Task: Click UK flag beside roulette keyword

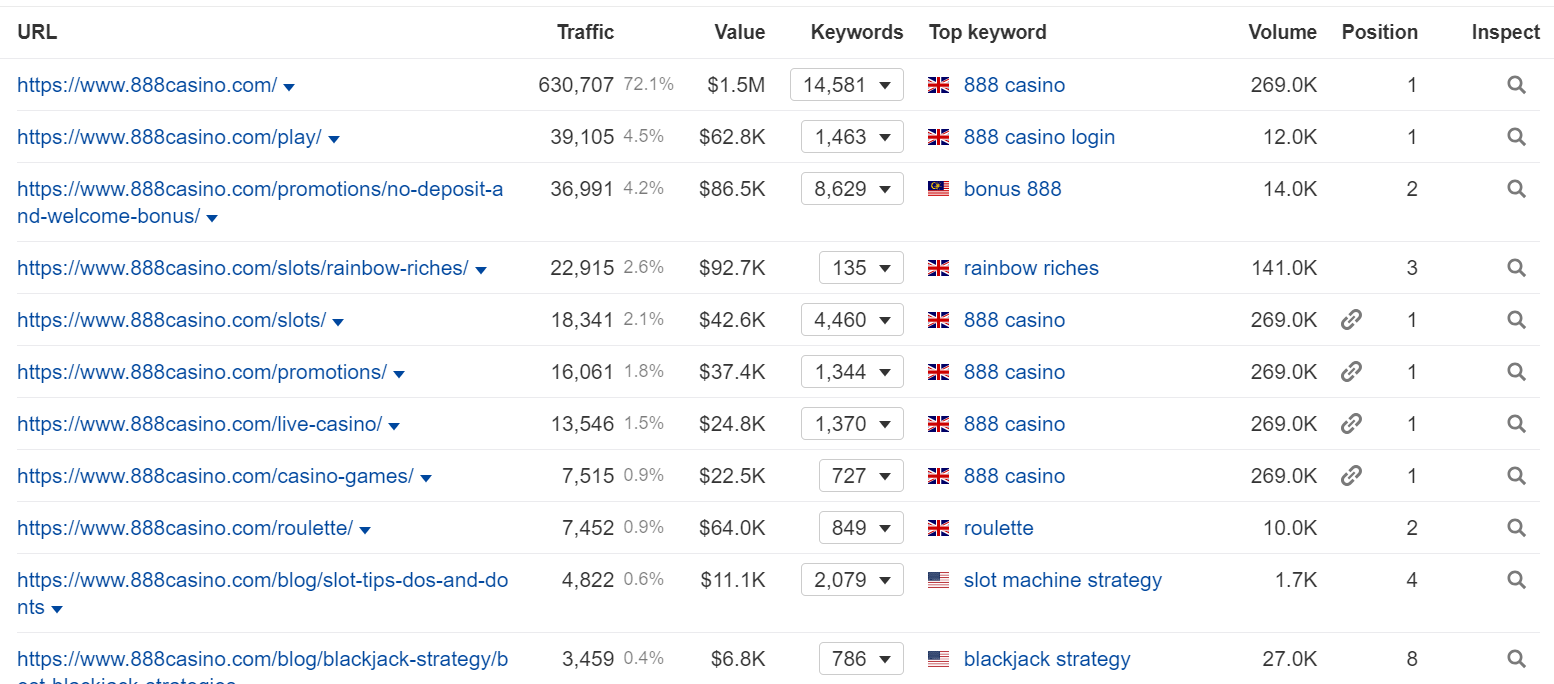Action: (x=938, y=528)
